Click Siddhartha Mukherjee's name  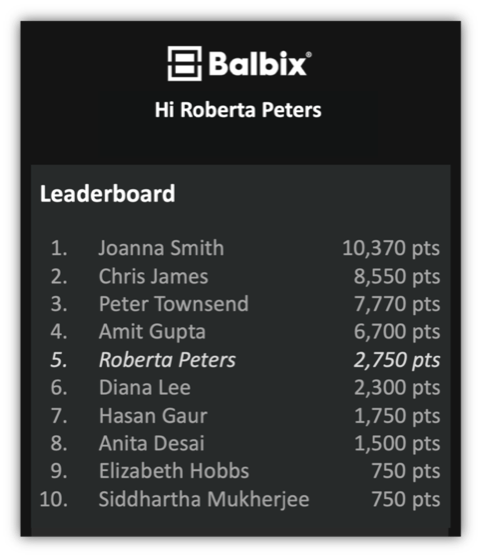tap(204, 499)
